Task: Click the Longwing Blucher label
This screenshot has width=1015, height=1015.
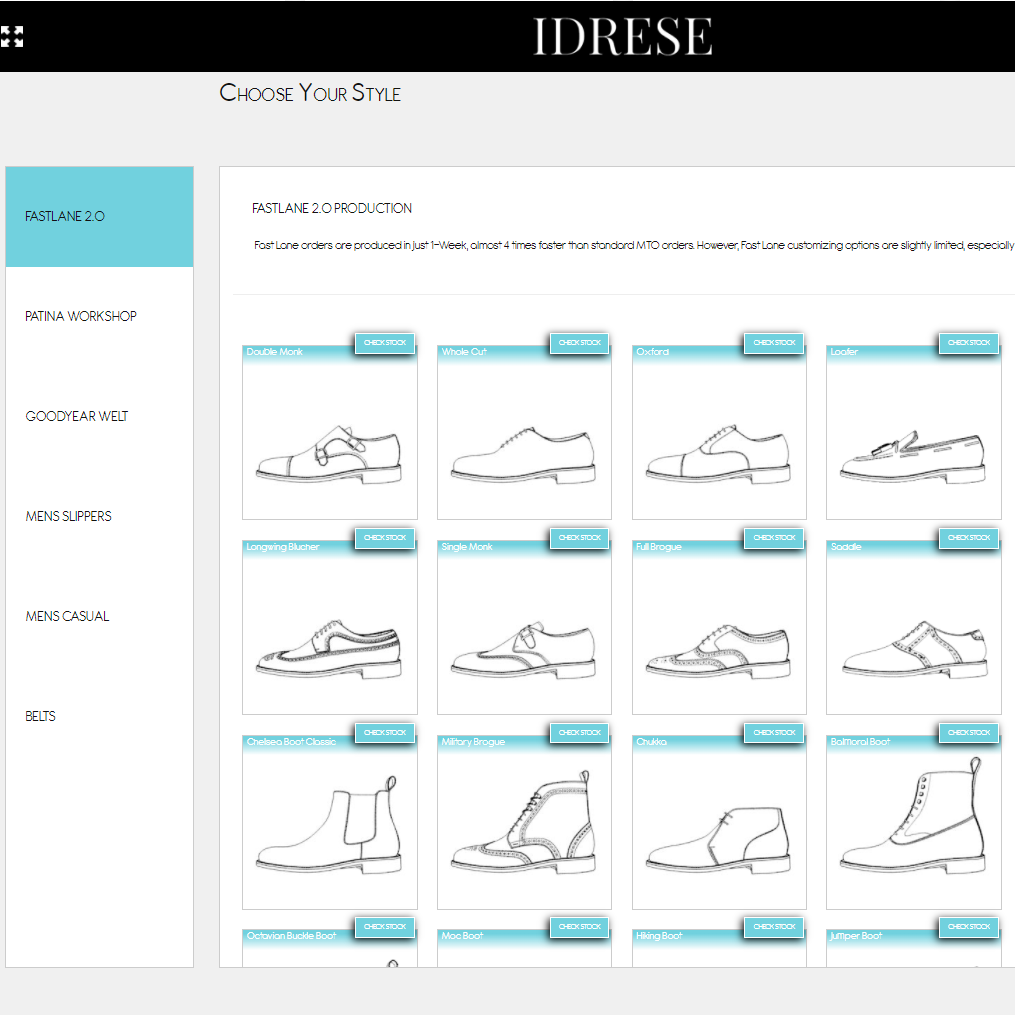Action: [283, 546]
